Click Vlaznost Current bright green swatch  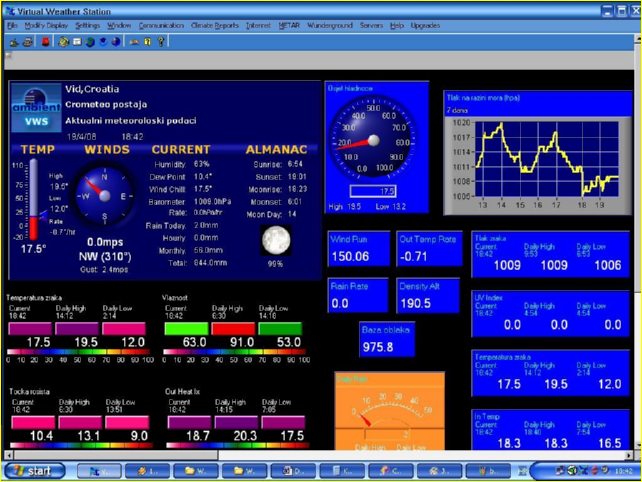point(186,329)
